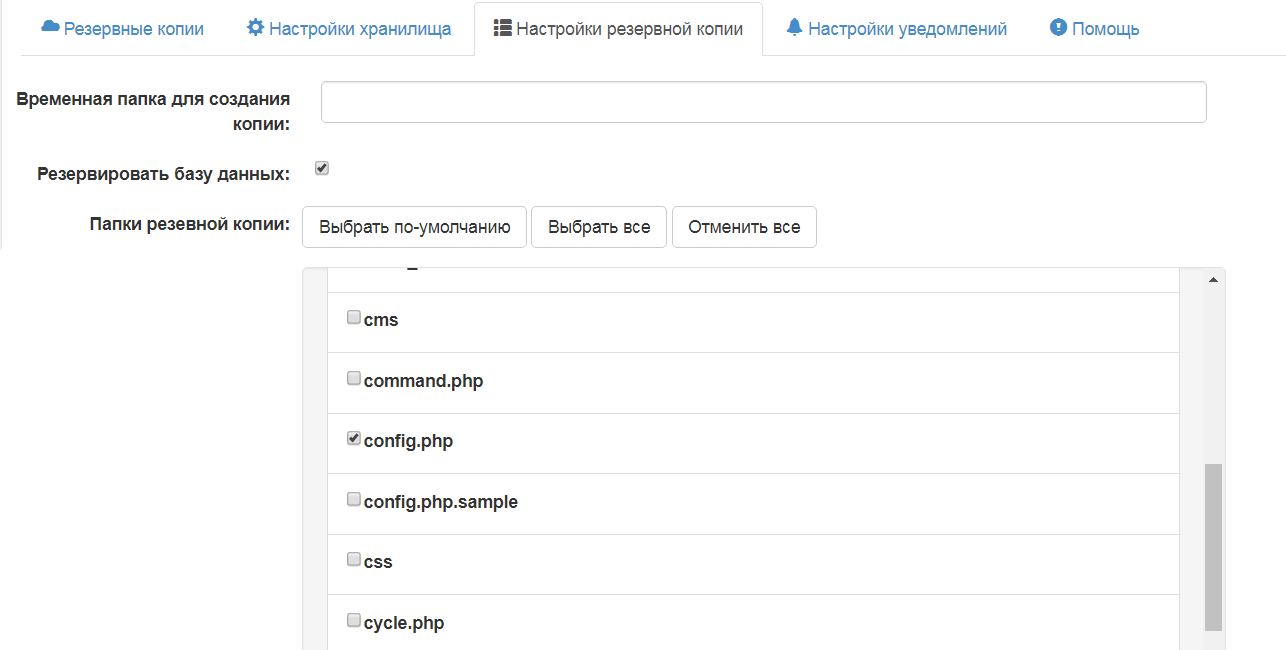Click the temporary folder input field

(x=763, y=101)
